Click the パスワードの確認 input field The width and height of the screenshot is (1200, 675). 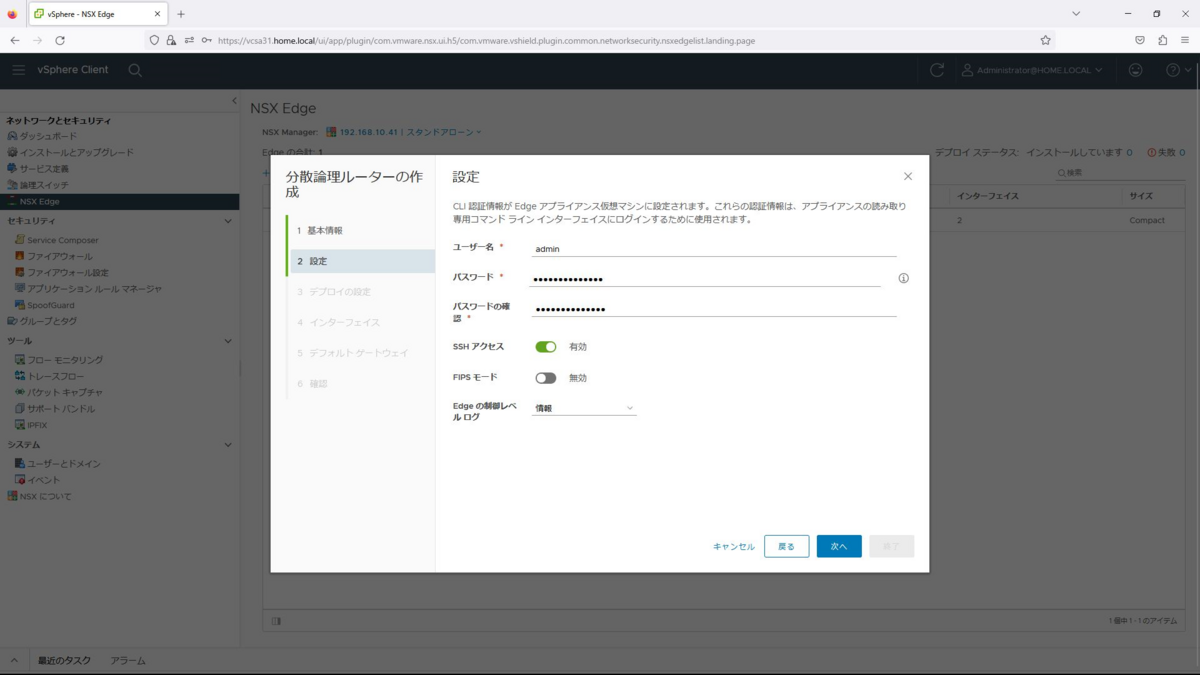click(x=714, y=309)
